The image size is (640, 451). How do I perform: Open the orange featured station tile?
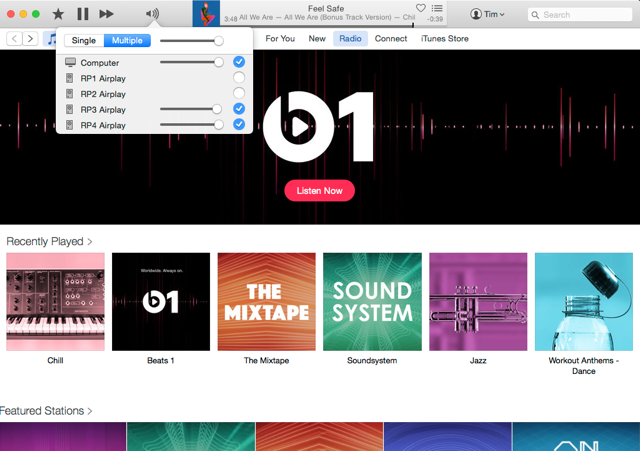click(x=320, y=437)
